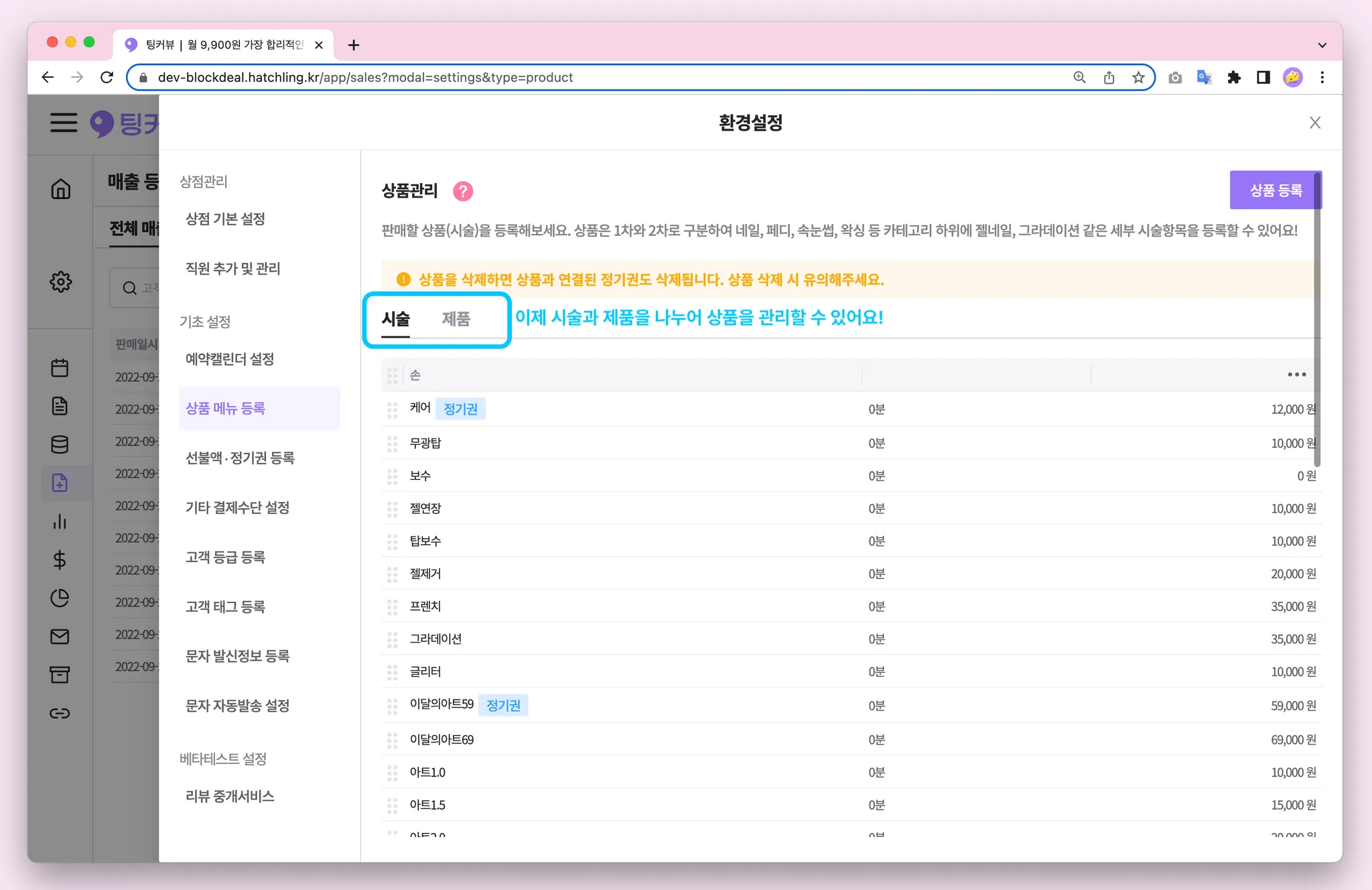Click the bar chart statistics sidebar icon

(60, 521)
